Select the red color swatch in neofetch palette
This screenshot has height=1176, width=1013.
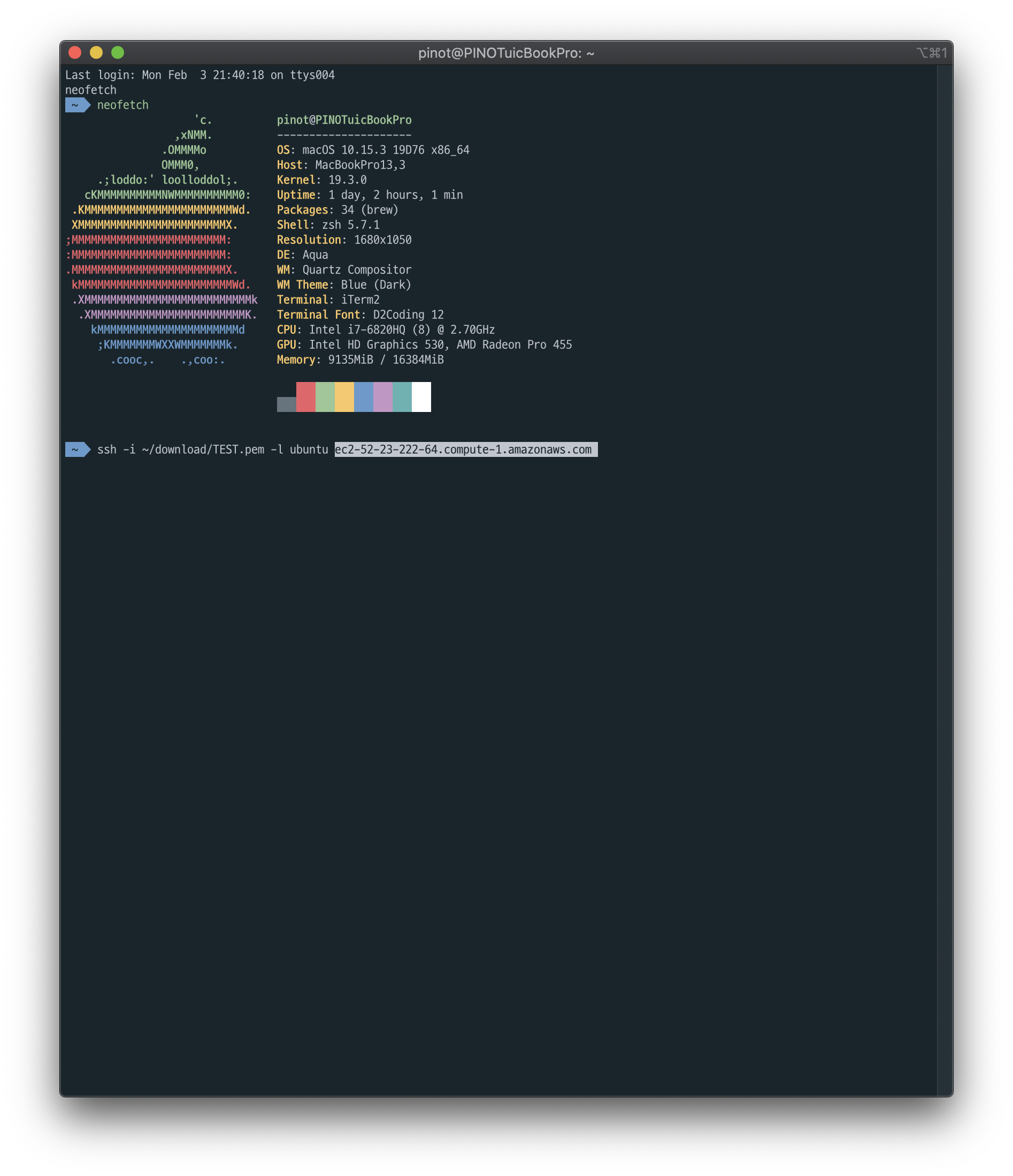306,398
